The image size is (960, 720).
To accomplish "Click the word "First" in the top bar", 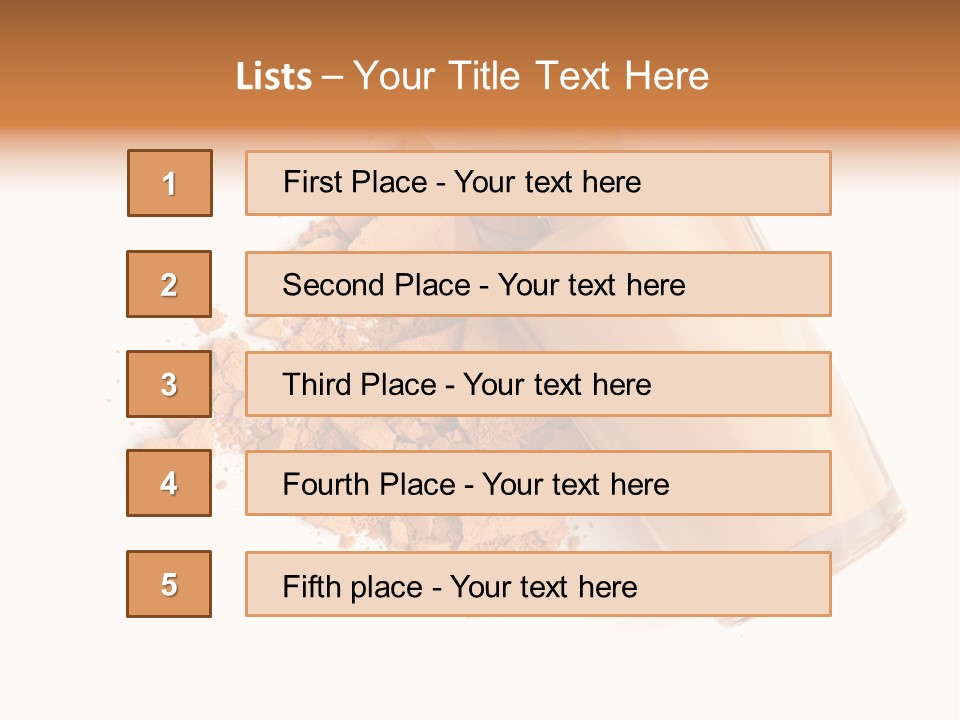I will click(x=312, y=182).
